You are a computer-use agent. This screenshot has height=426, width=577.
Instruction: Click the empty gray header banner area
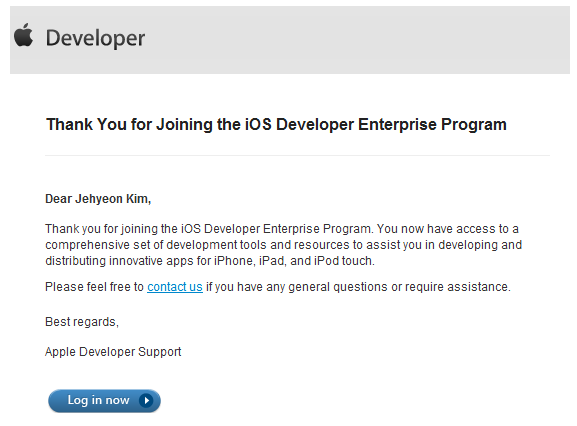click(x=357, y=40)
